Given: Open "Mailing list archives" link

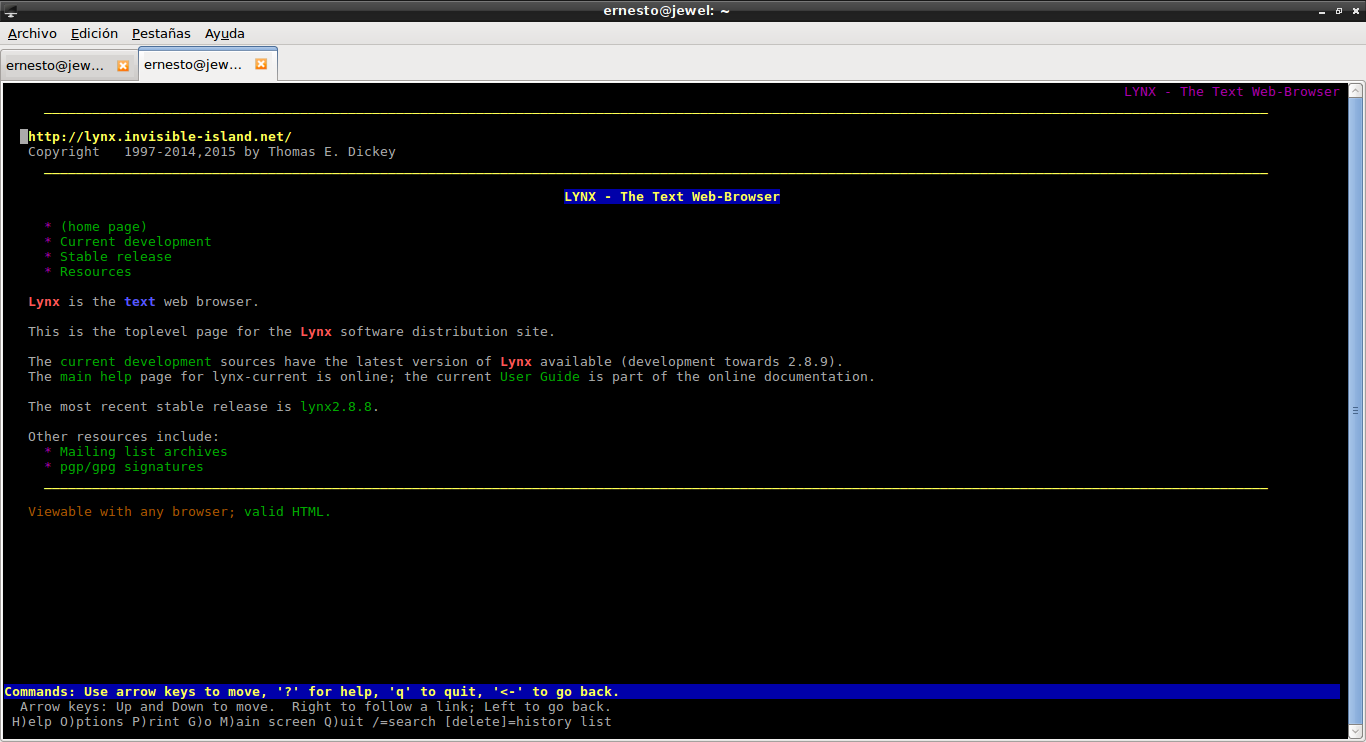Looking at the screenshot, I should coord(143,452).
